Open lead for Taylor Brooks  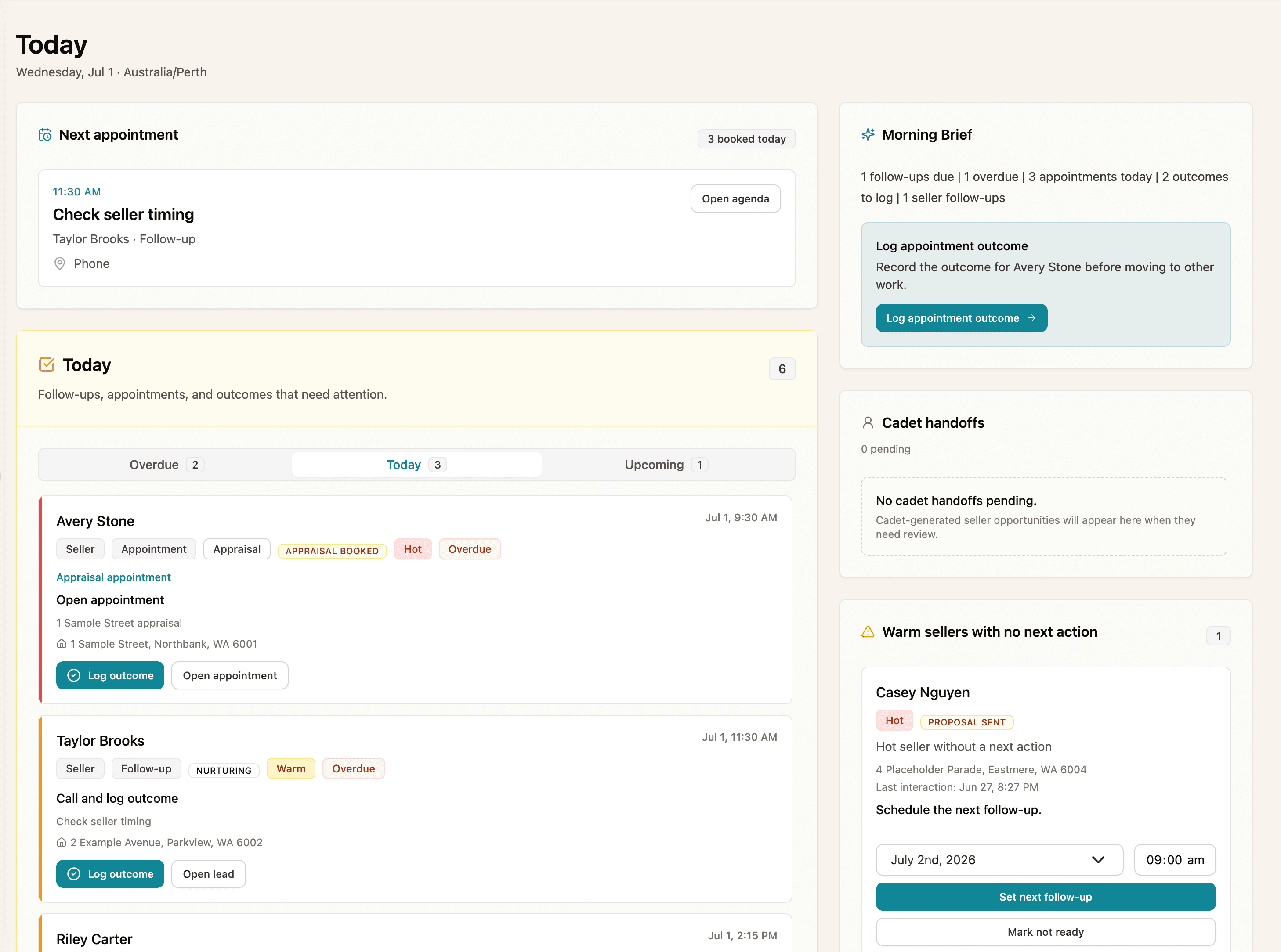[209, 874]
